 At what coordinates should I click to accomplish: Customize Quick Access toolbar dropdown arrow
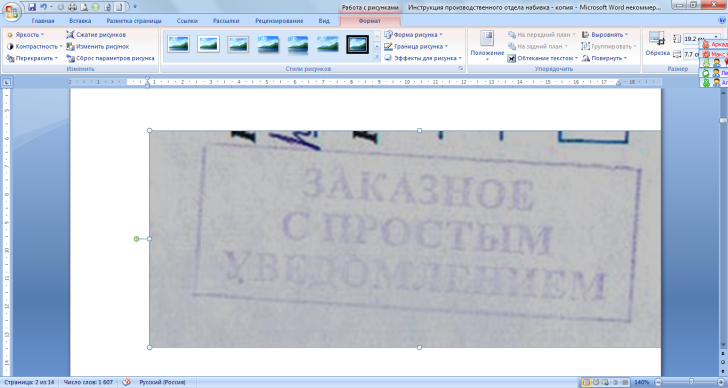pos(135,7)
